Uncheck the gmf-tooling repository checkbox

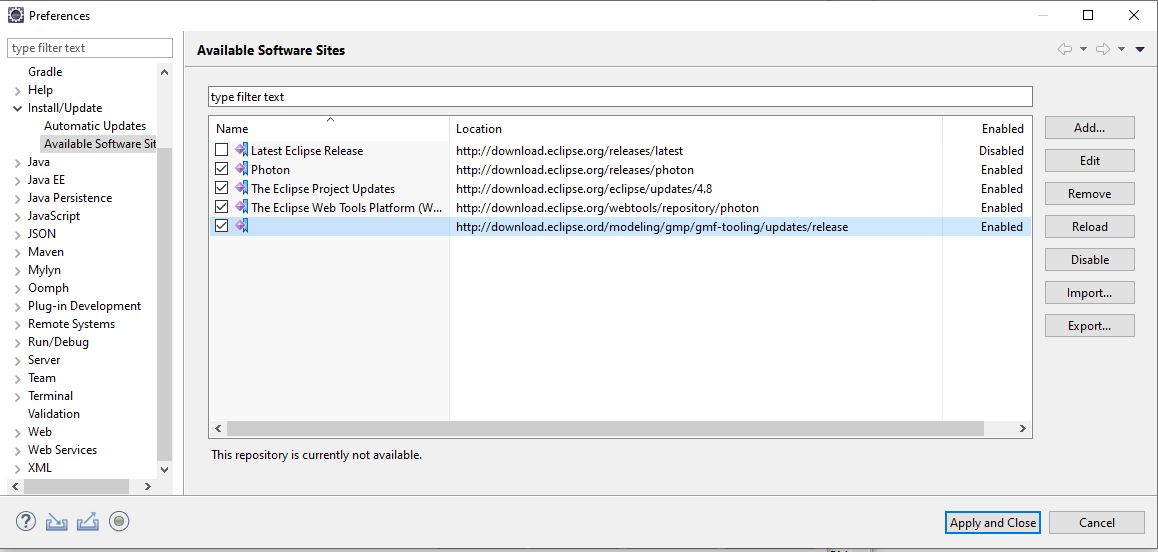click(x=222, y=227)
